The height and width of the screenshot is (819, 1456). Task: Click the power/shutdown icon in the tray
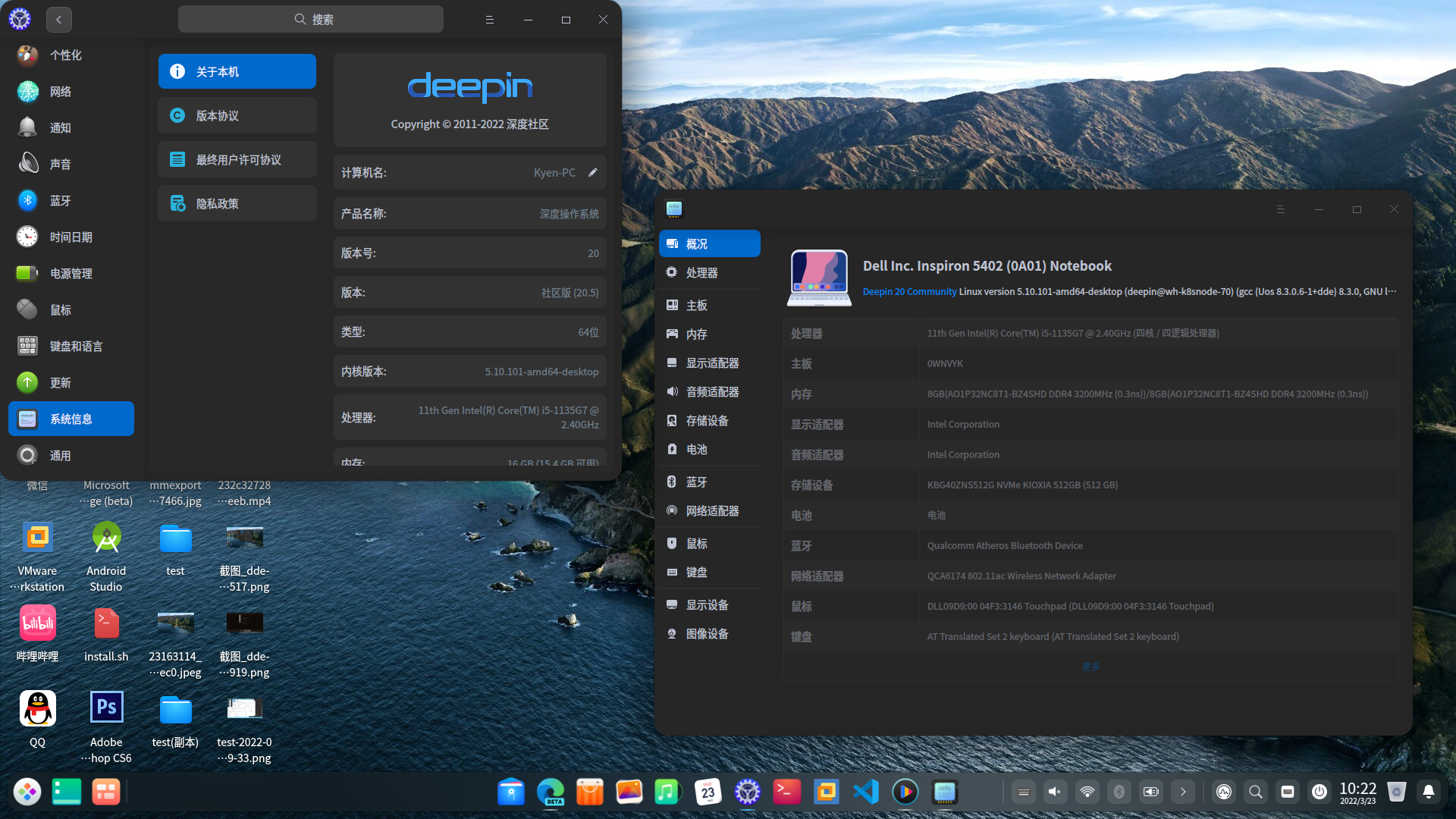(1319, 791)
